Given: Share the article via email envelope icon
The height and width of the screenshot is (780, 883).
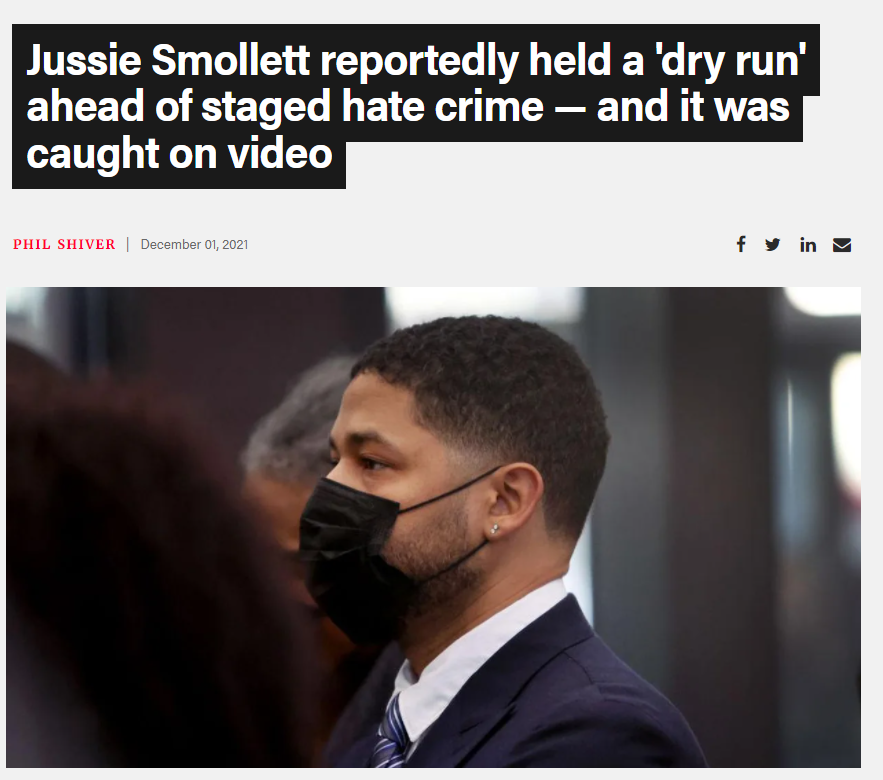Looking at the screenshot, I should pos(842,245).
